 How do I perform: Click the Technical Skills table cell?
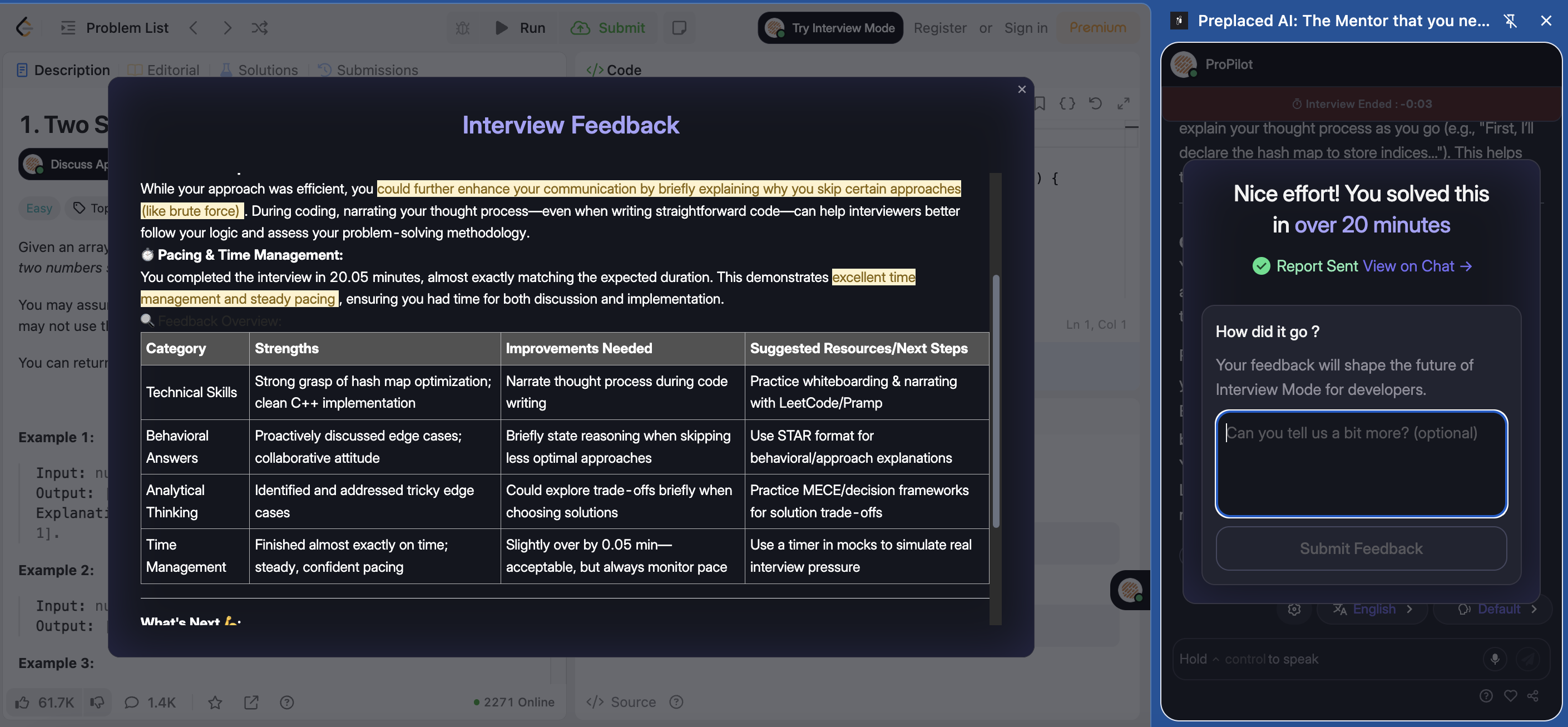(195, 392)
